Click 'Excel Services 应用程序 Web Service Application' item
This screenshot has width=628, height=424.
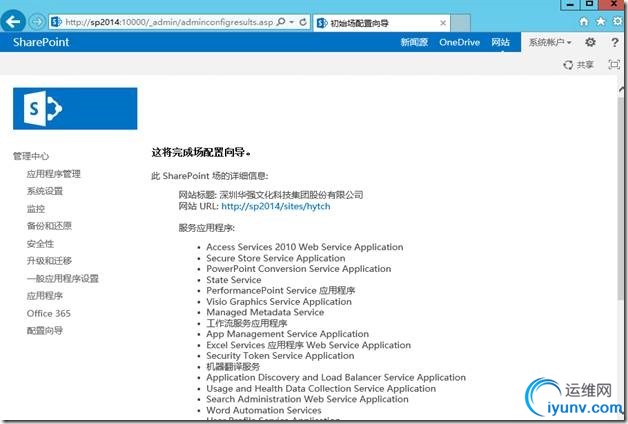[308, 345]
